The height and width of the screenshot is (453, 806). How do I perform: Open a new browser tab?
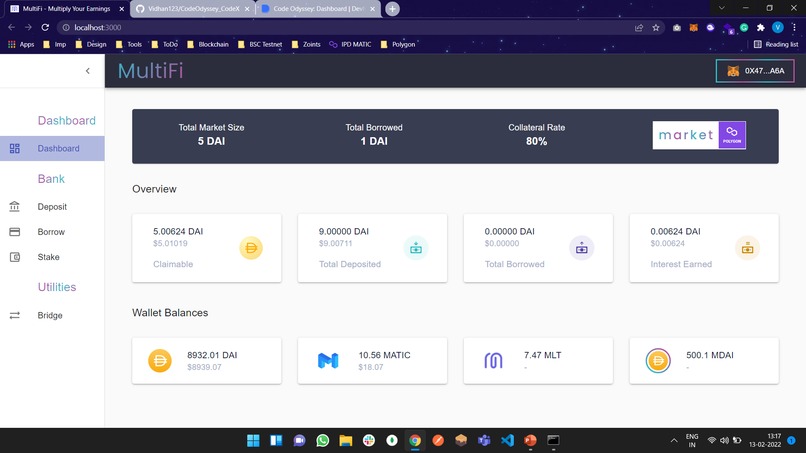pos(392,9)
